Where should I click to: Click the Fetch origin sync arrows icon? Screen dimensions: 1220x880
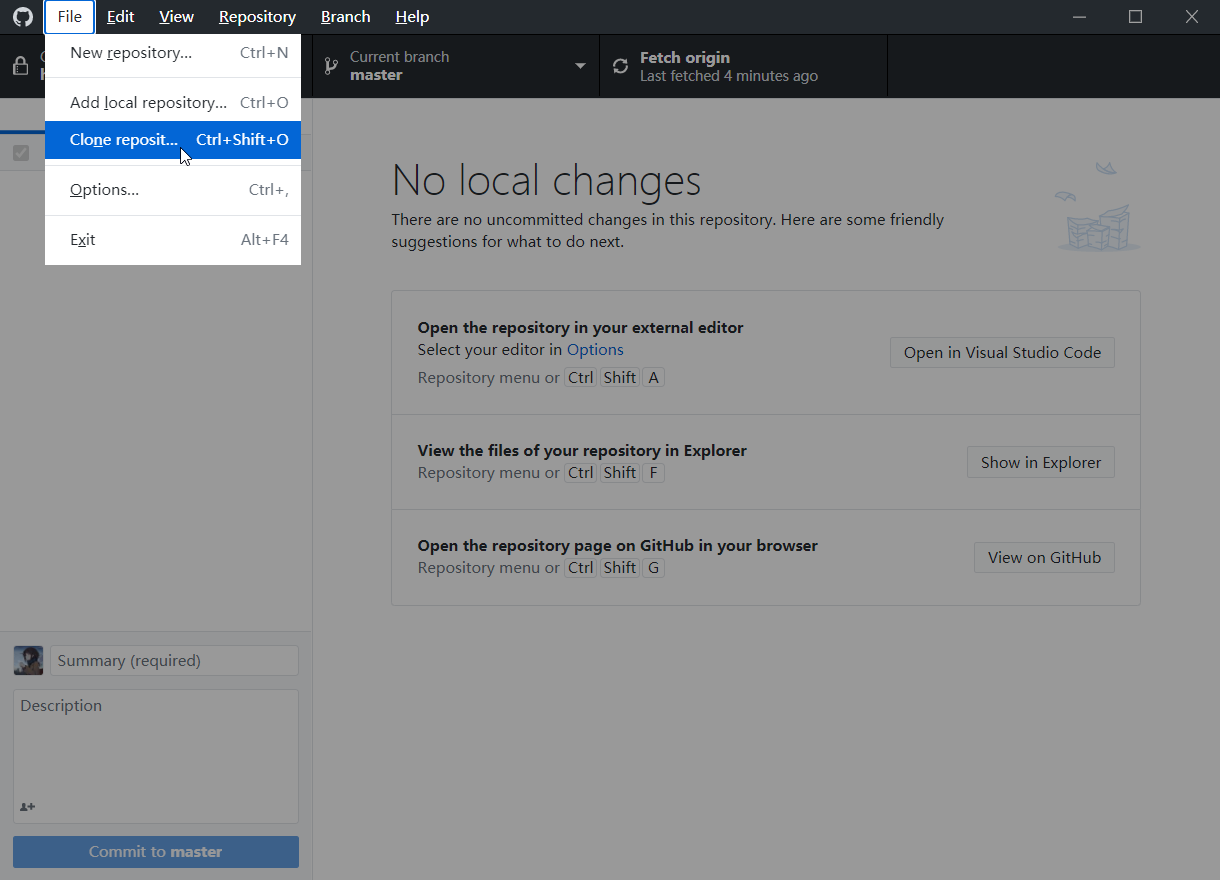click(x=621, y=66)
